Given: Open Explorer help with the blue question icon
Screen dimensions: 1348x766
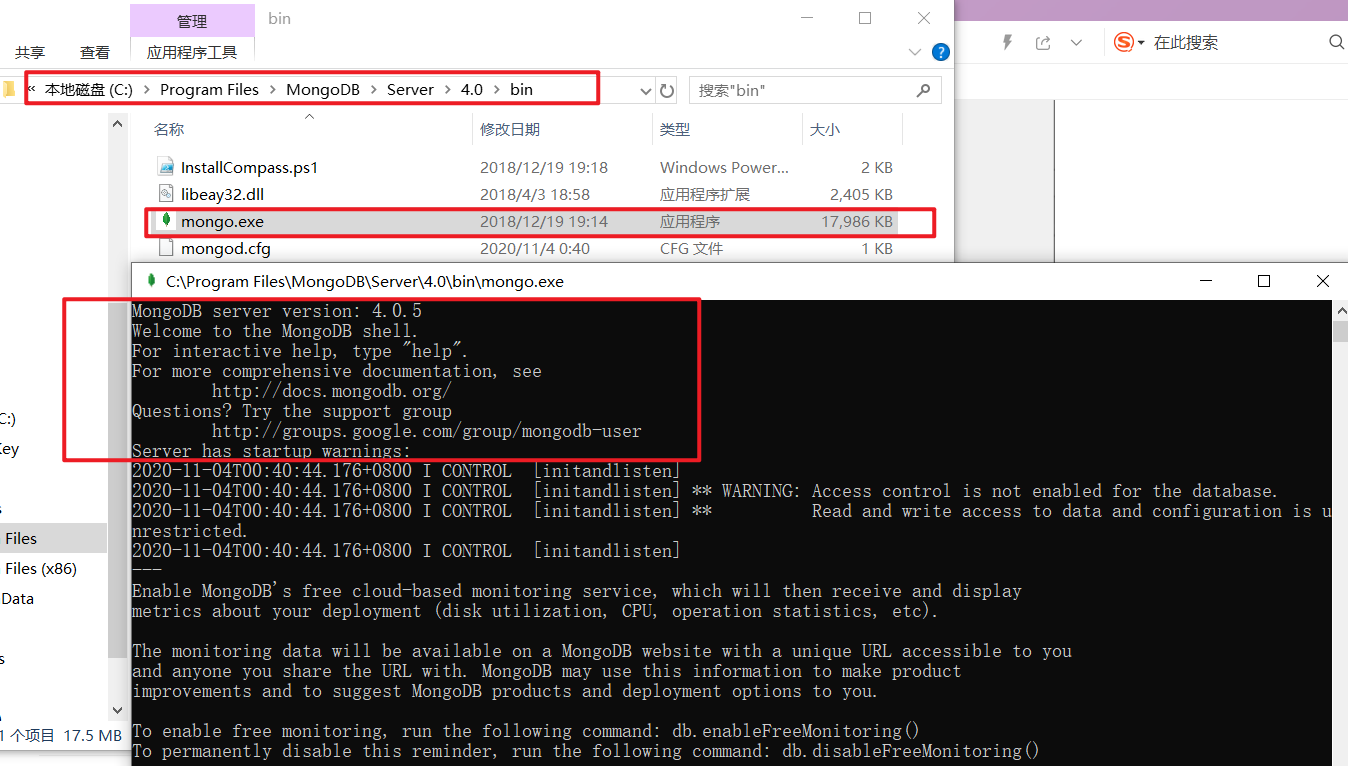Looking at the screenshot, I should (x=940, y=52).
